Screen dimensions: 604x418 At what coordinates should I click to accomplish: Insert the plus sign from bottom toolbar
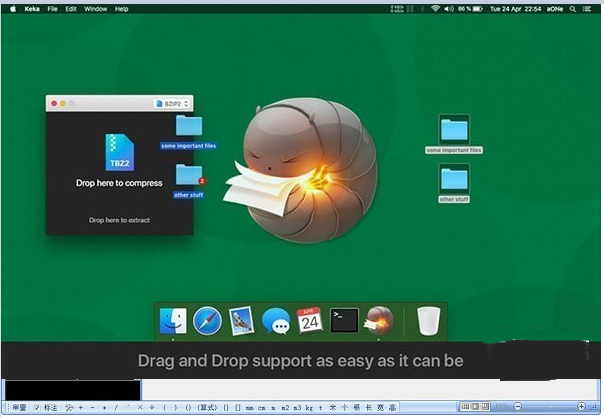pyautogui.click(x=81, y=407)
